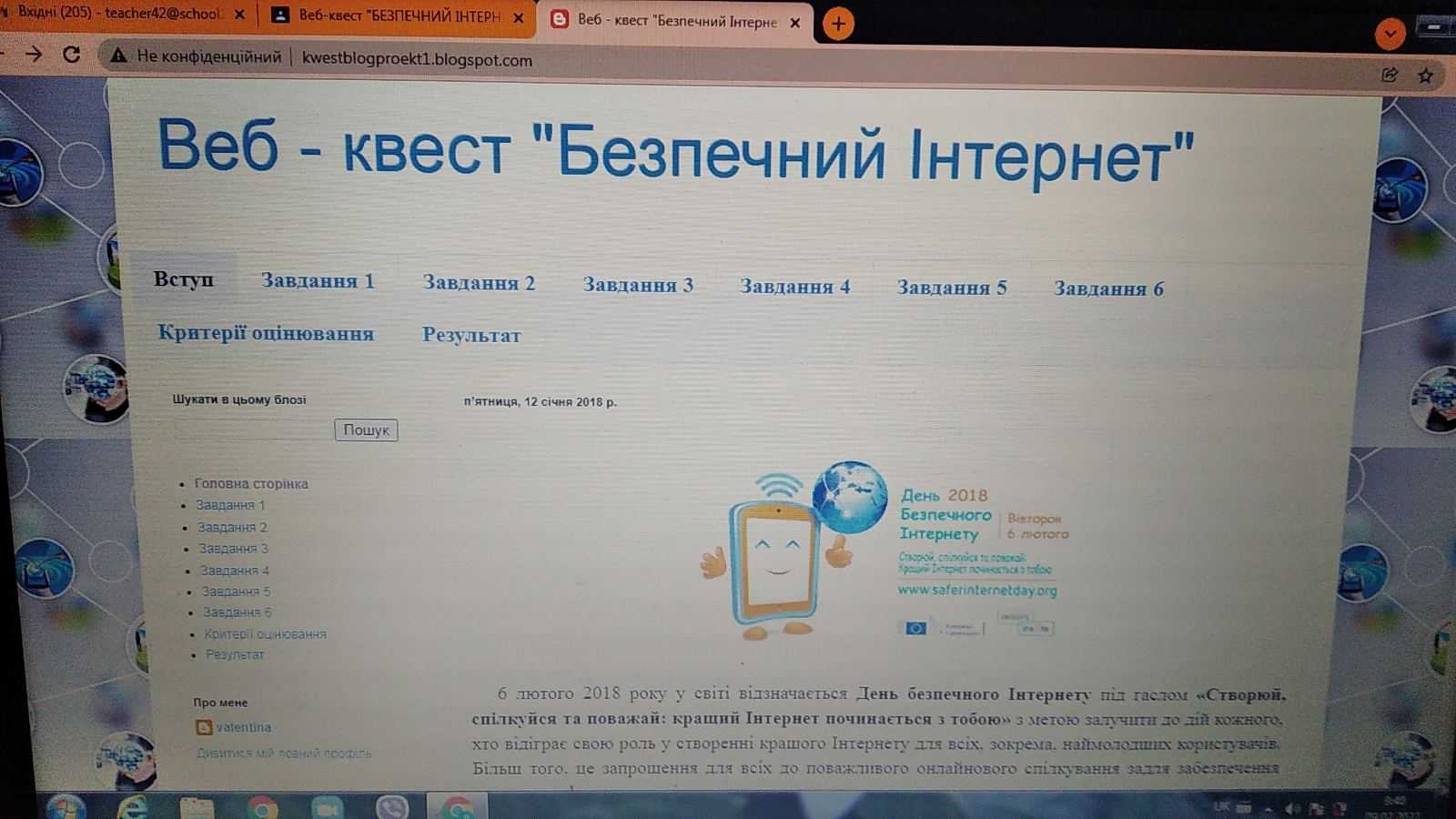1456x819 pixels.
Task: Reload the current page
Action: 72,55
